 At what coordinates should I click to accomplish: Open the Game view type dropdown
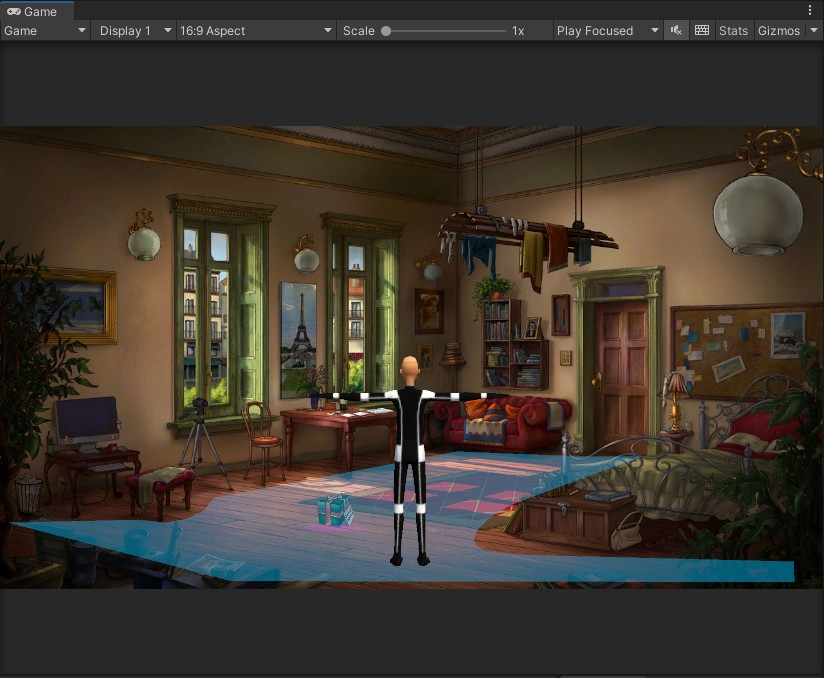[x=46, y=31]
